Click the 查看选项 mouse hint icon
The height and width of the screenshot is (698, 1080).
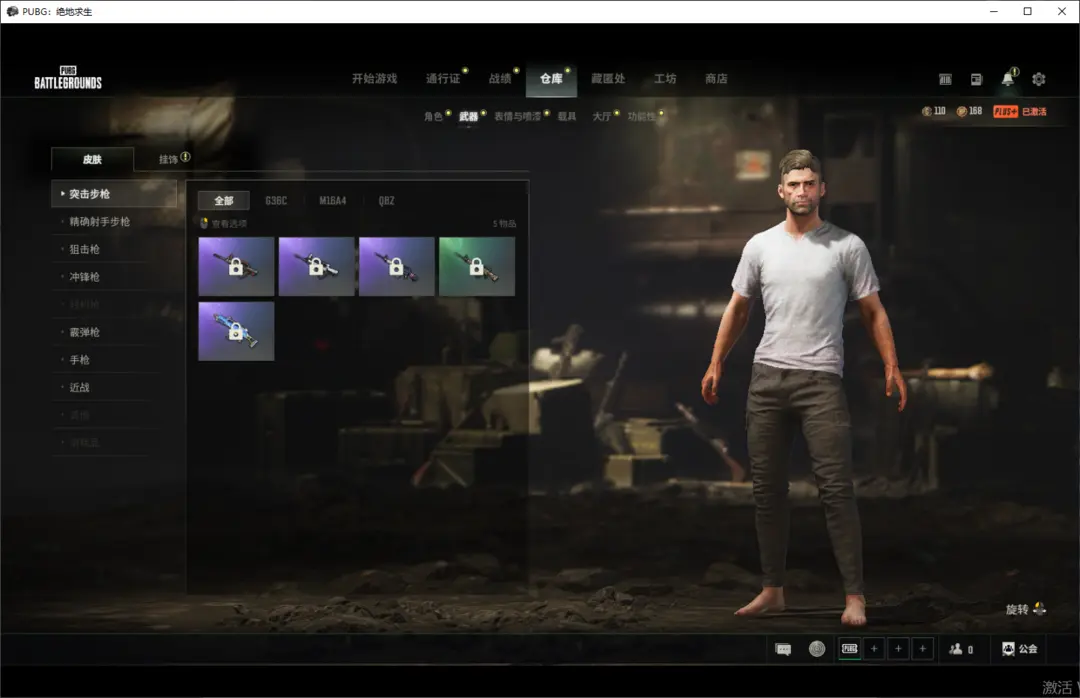[204, 223]
